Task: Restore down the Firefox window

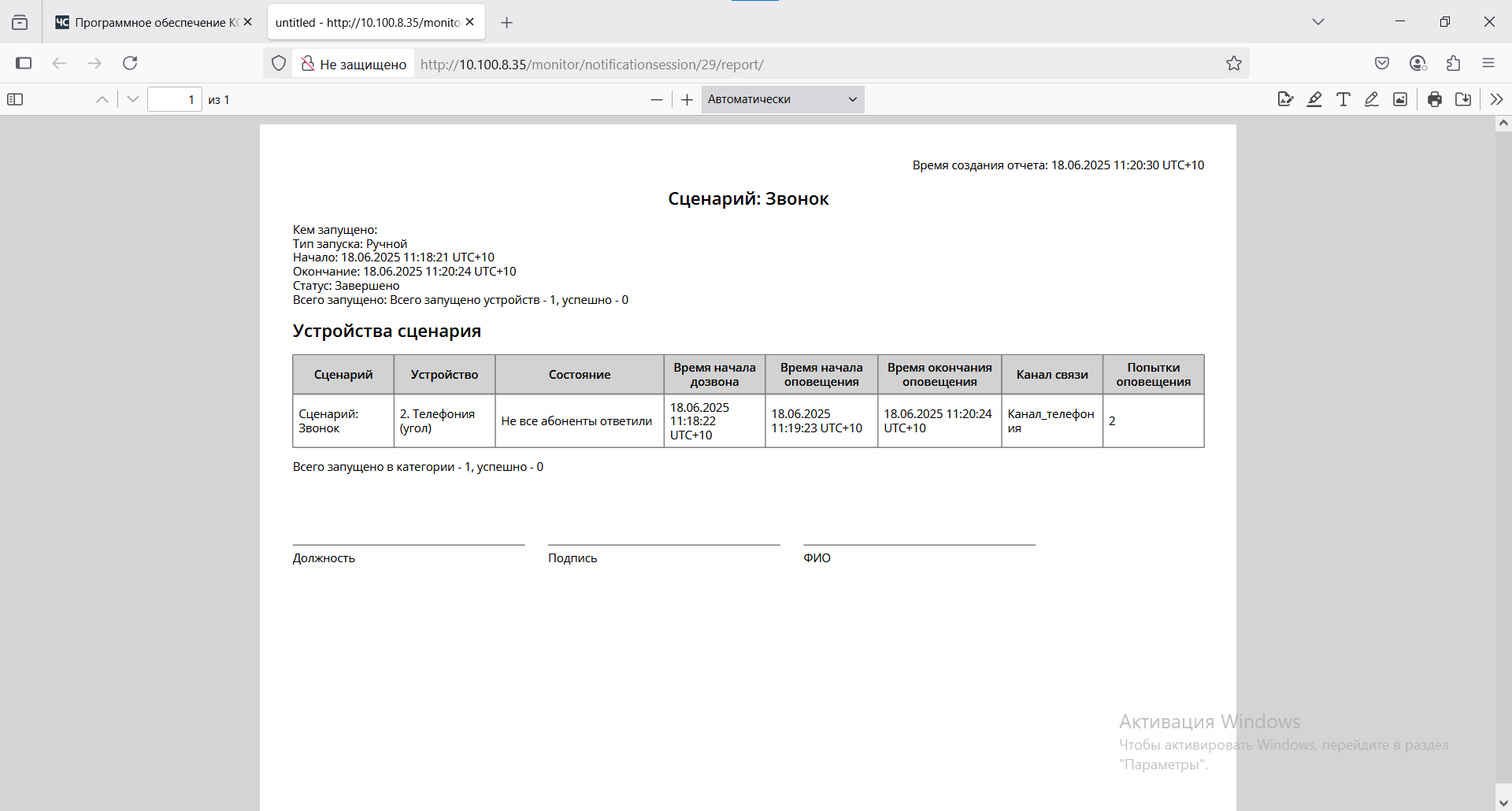Action: click(x=1445, y=21)
